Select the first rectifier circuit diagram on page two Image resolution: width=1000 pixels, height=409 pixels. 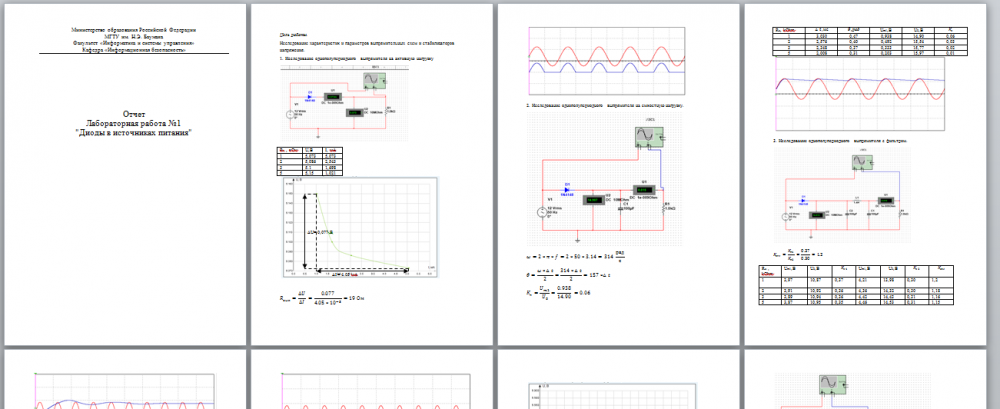[344, 103]
